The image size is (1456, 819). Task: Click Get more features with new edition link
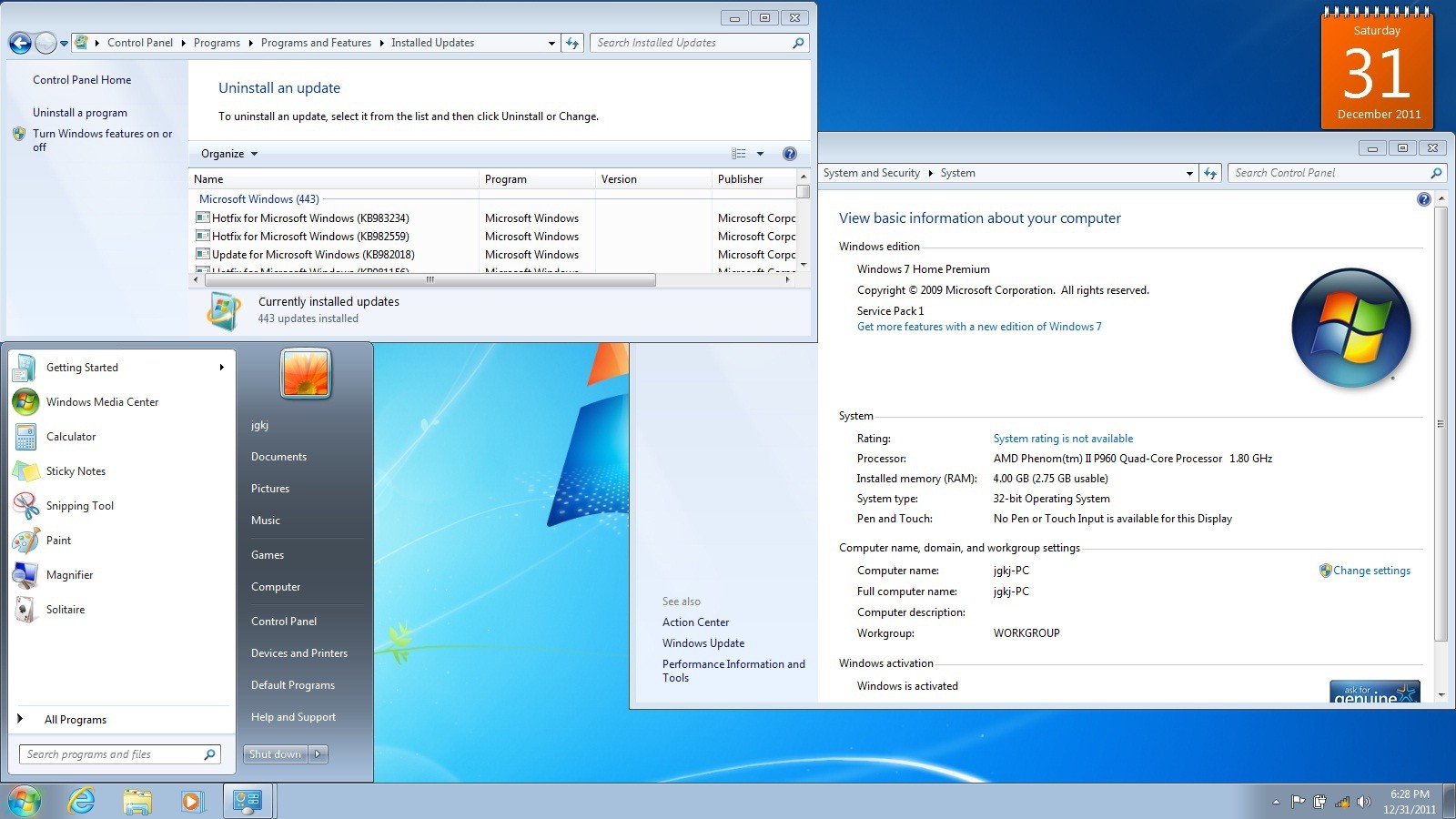(979, 327)
